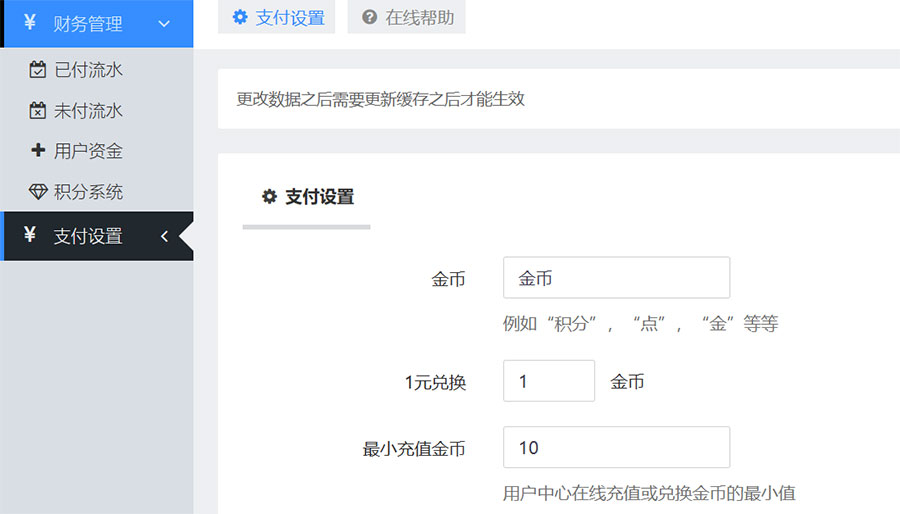
Task: Click the question mark icon for 在线帮助
Action: click(x=370, y=17)
